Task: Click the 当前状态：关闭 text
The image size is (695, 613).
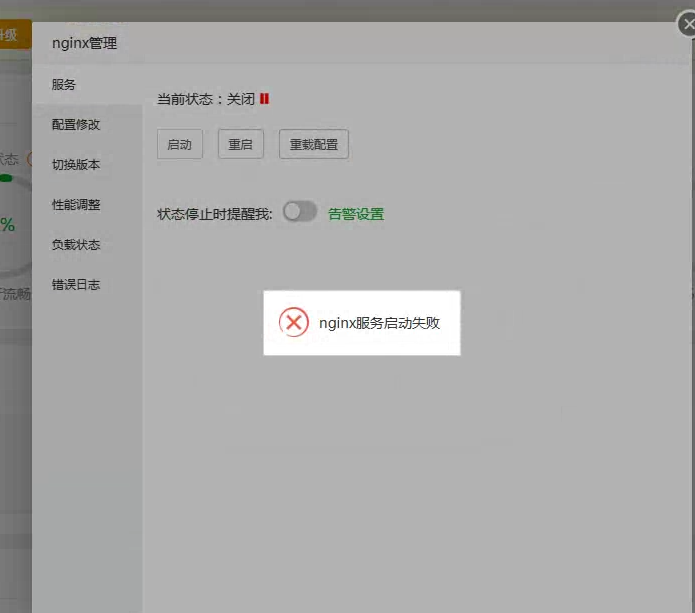Action: click(x=206, y=99)
